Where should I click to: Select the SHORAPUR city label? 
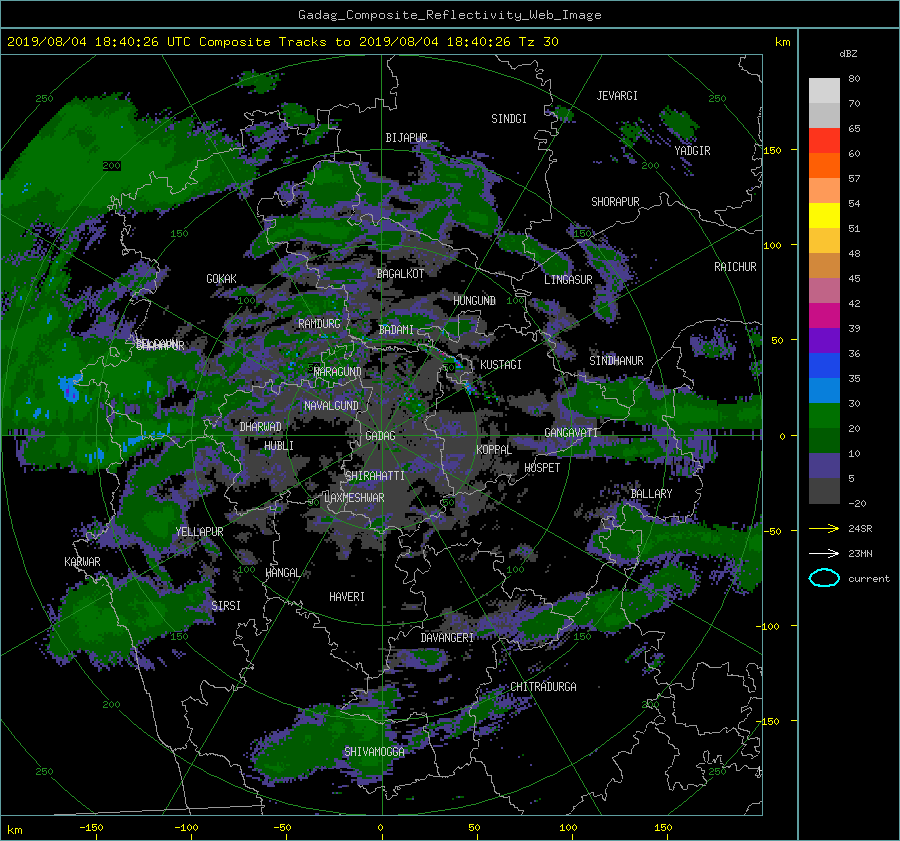[615, 202]
